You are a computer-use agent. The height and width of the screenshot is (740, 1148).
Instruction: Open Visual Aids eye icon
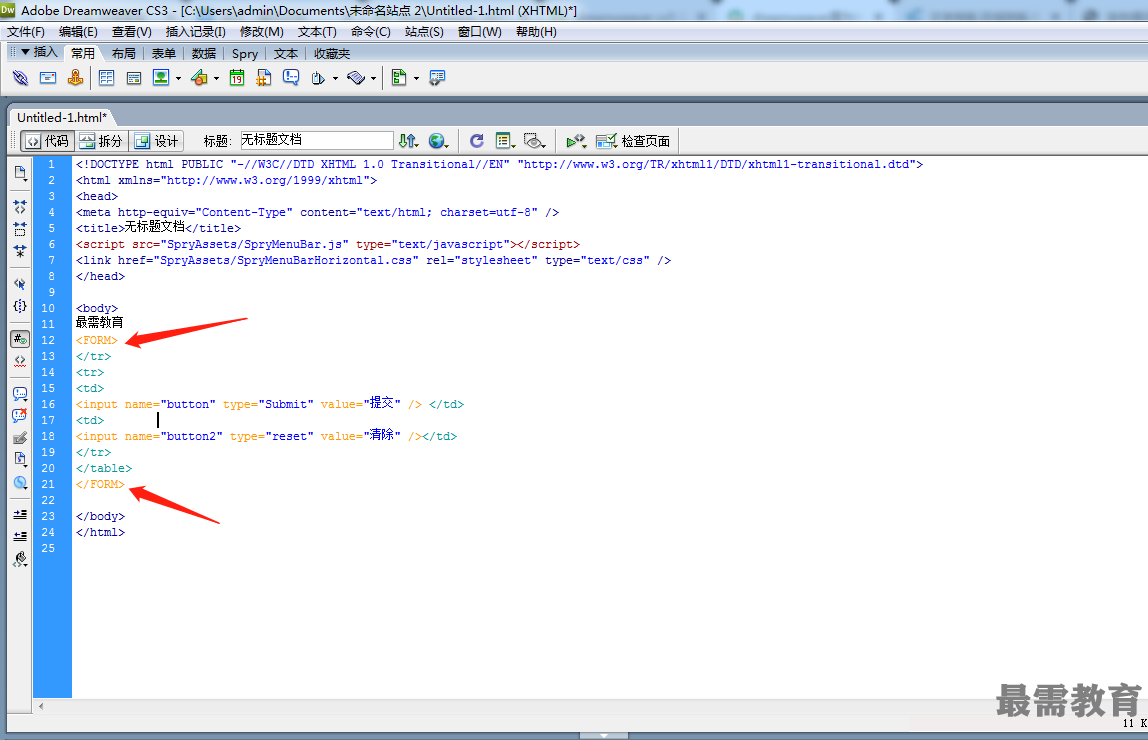(534, 141)
